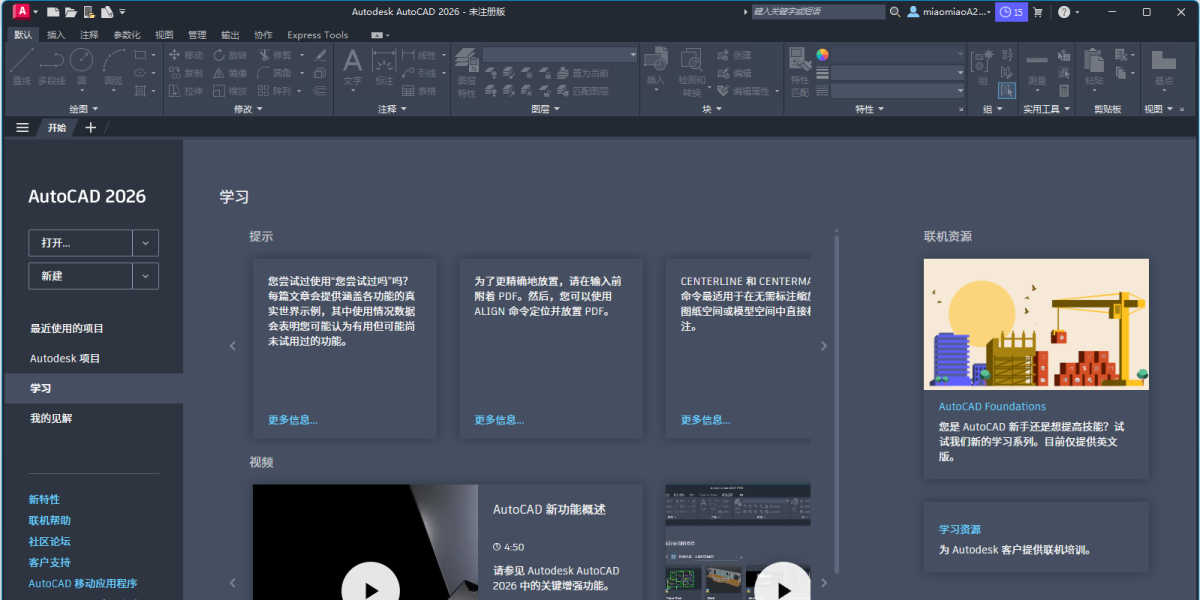
Task: Click the New drawing icon in quick access
Action: click(x=53, y=12)
